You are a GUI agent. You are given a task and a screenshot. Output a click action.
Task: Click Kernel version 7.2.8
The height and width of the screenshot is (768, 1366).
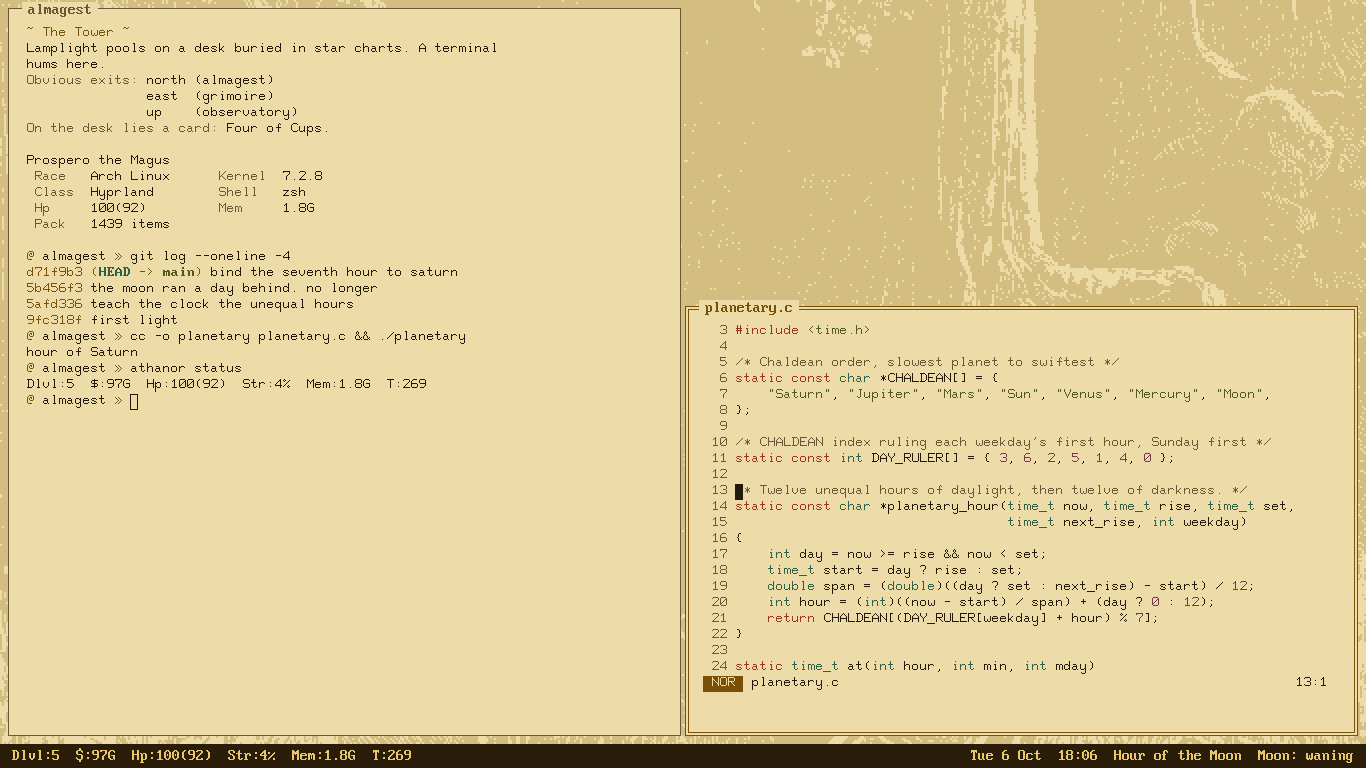pos(302,176)
